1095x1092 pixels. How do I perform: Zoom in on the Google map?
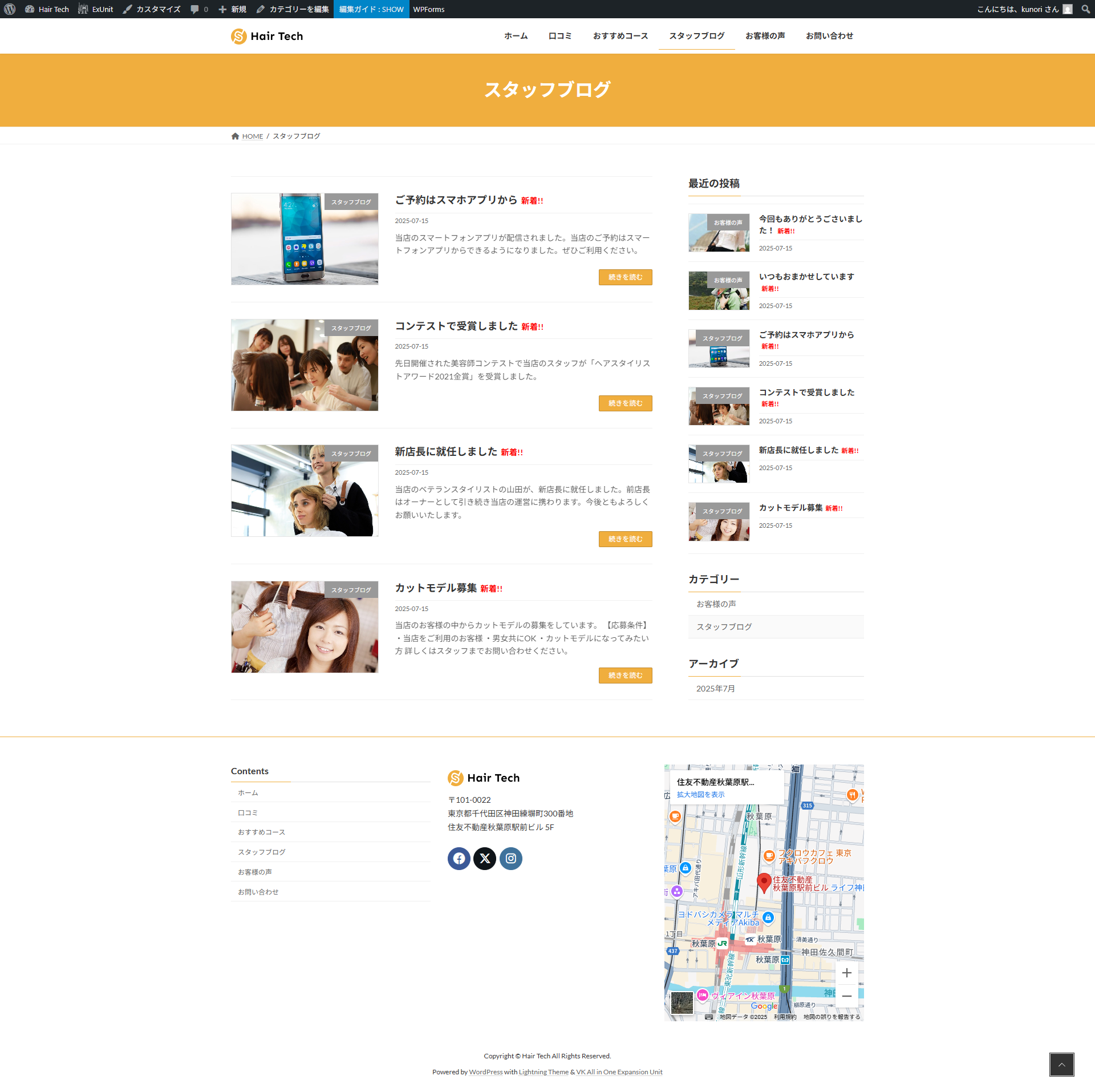846,973
